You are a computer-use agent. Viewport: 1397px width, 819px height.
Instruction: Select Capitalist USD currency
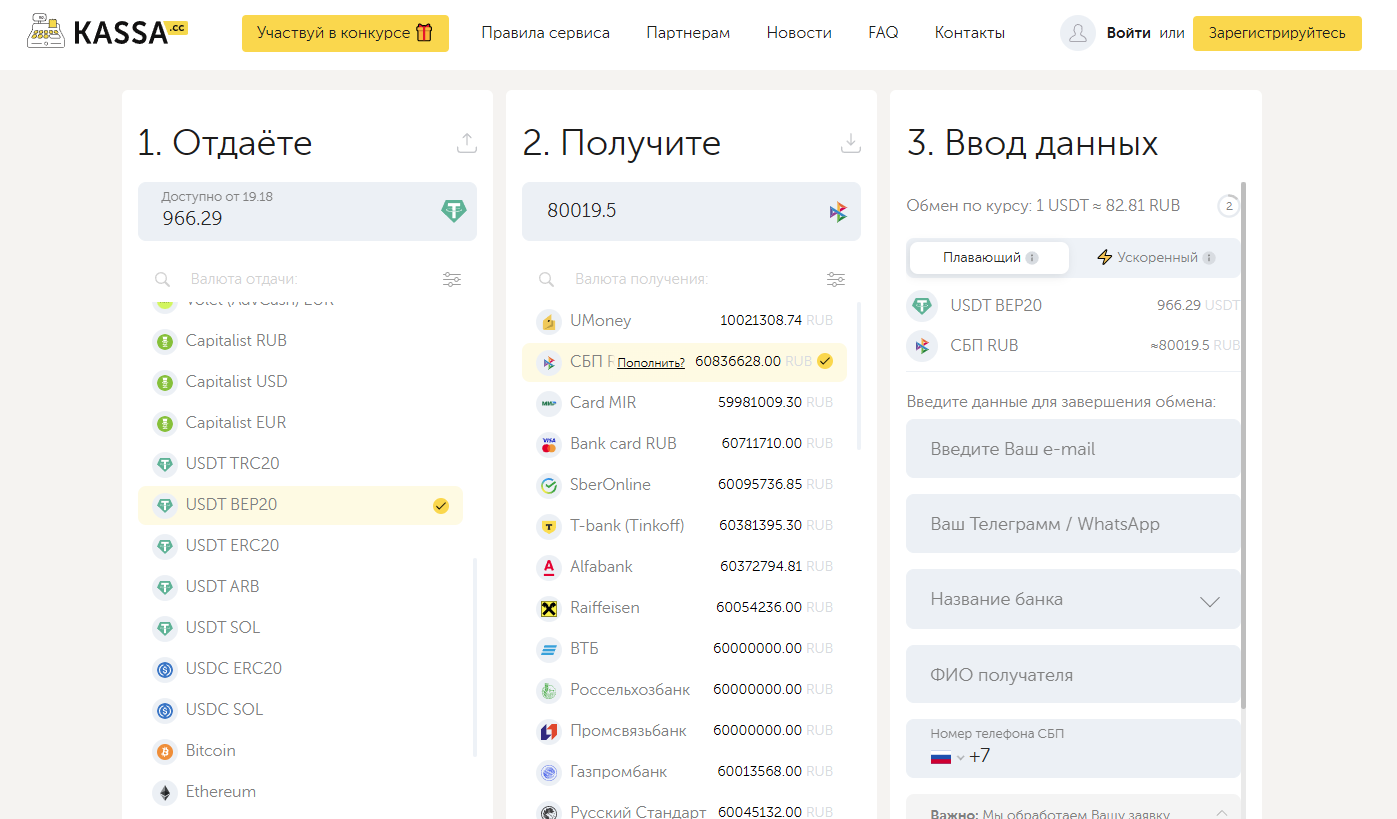[x=300, y=382]
